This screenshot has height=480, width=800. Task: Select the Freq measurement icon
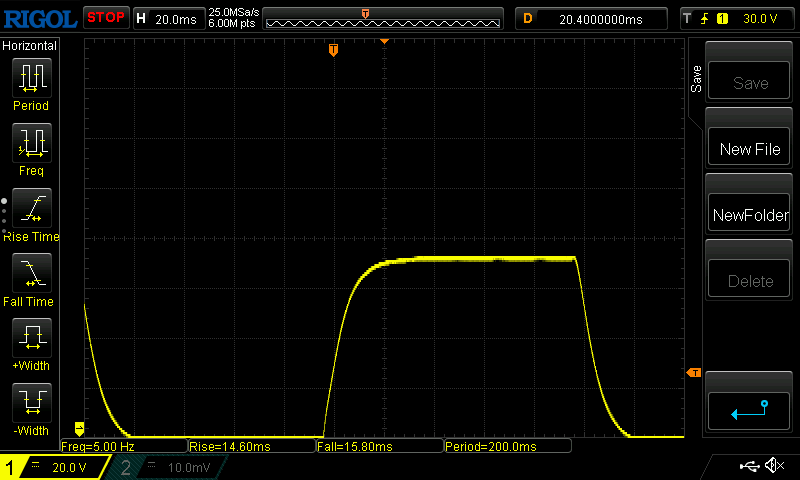point(31,143)
